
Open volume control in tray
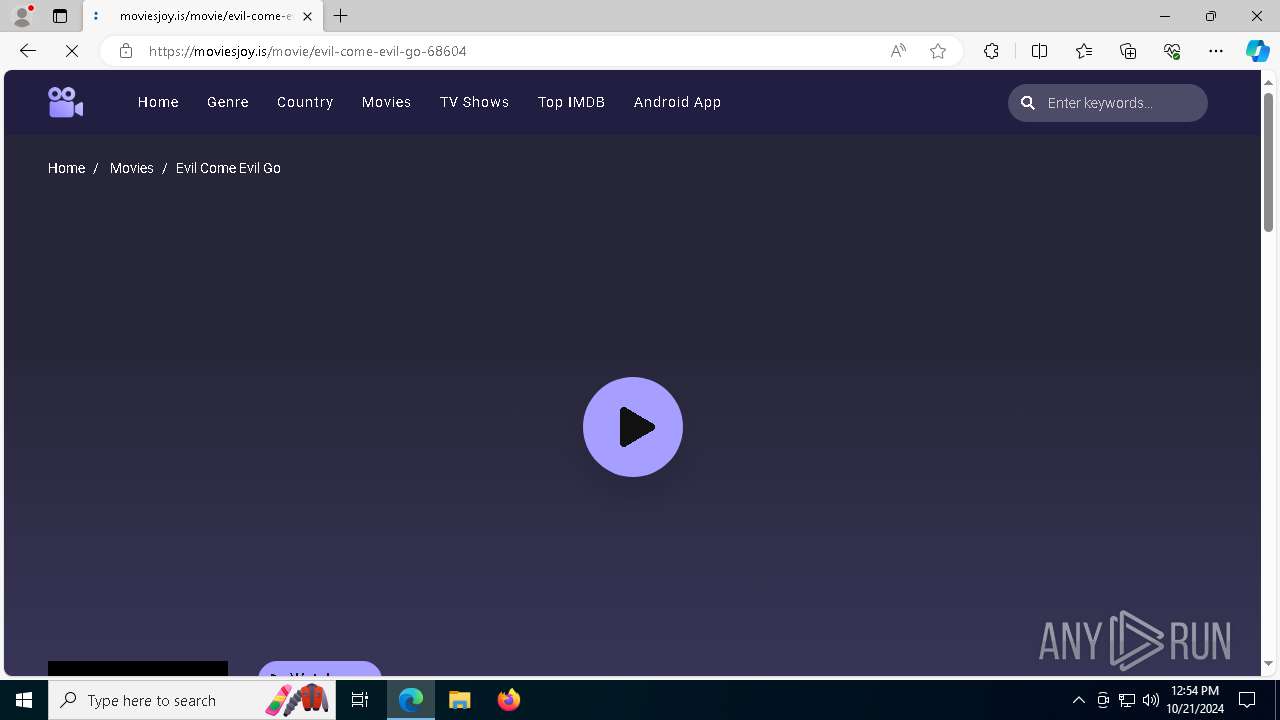[x=1151, y=700]
